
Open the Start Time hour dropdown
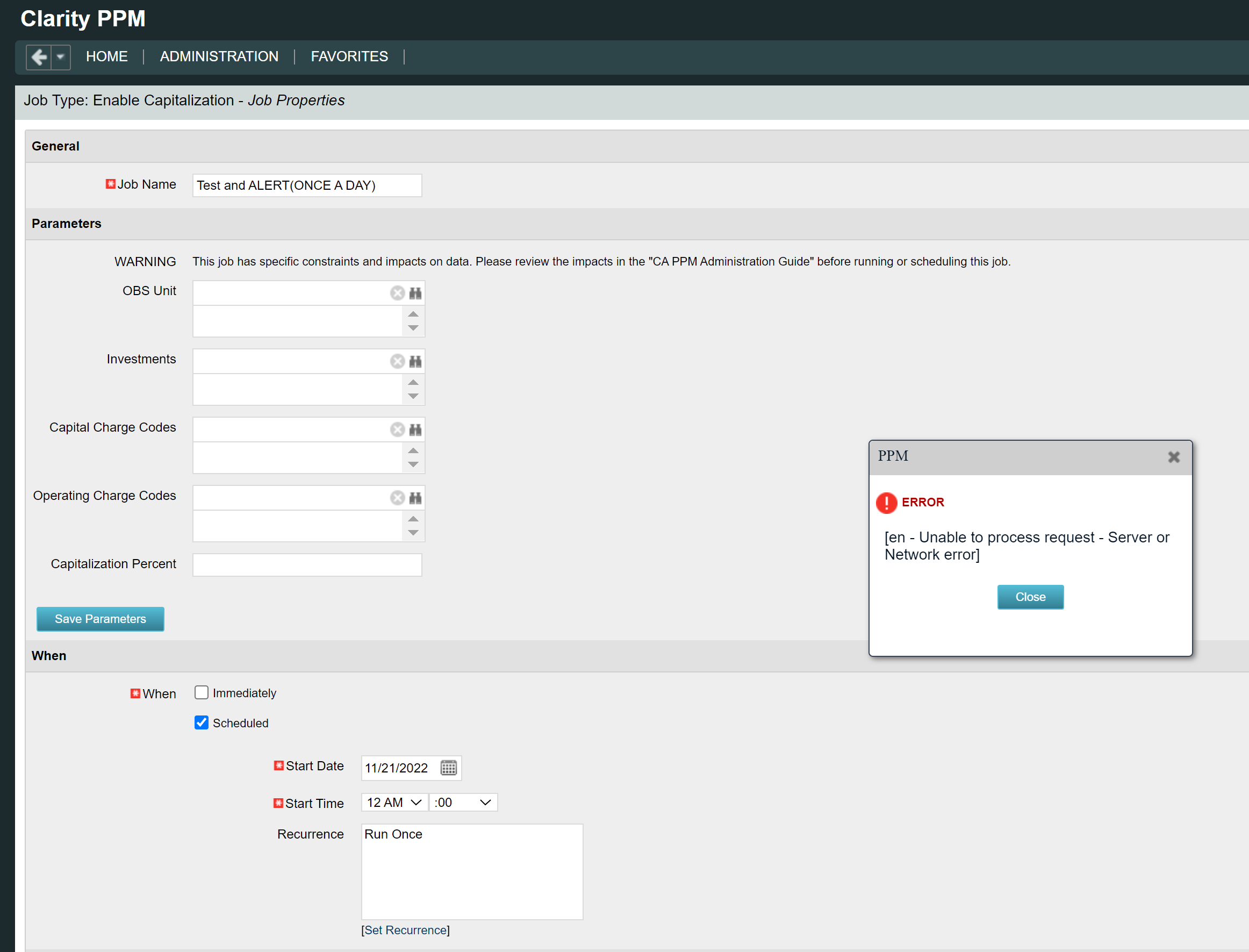[x=394, y=803]
